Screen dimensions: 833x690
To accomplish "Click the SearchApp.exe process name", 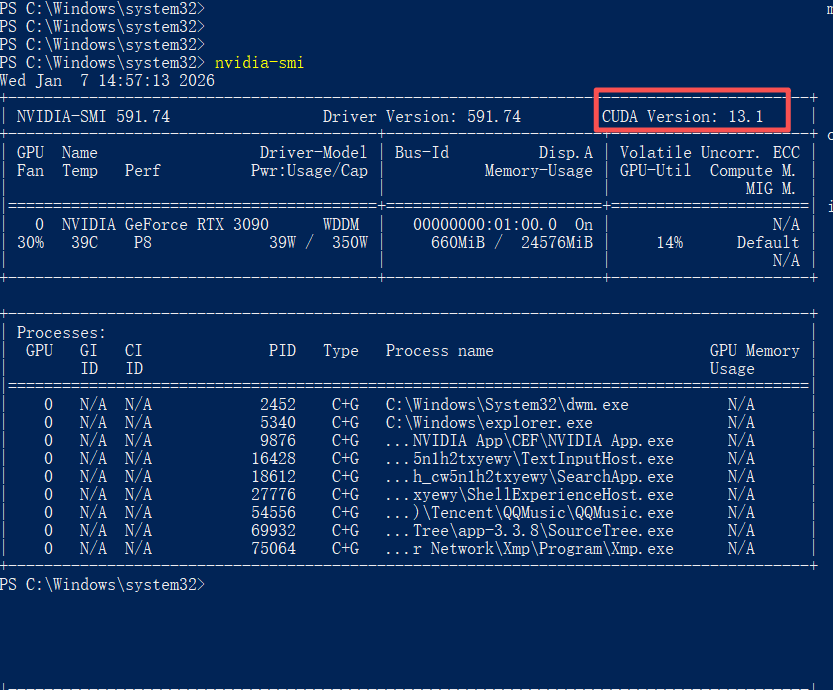I will [530, 477].
